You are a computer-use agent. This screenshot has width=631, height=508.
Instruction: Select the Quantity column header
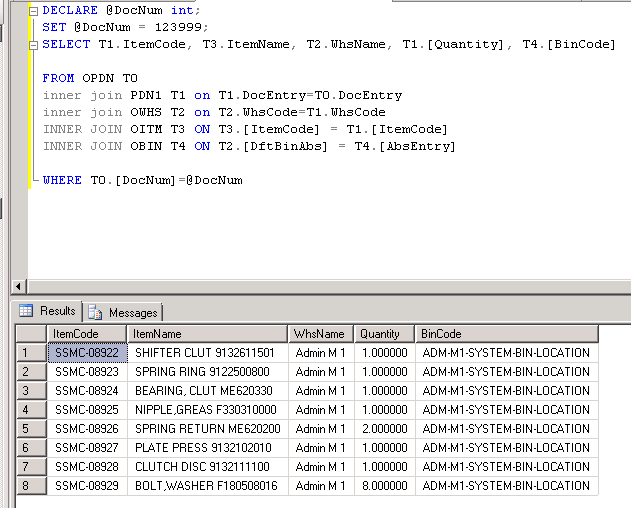[384, 334]
